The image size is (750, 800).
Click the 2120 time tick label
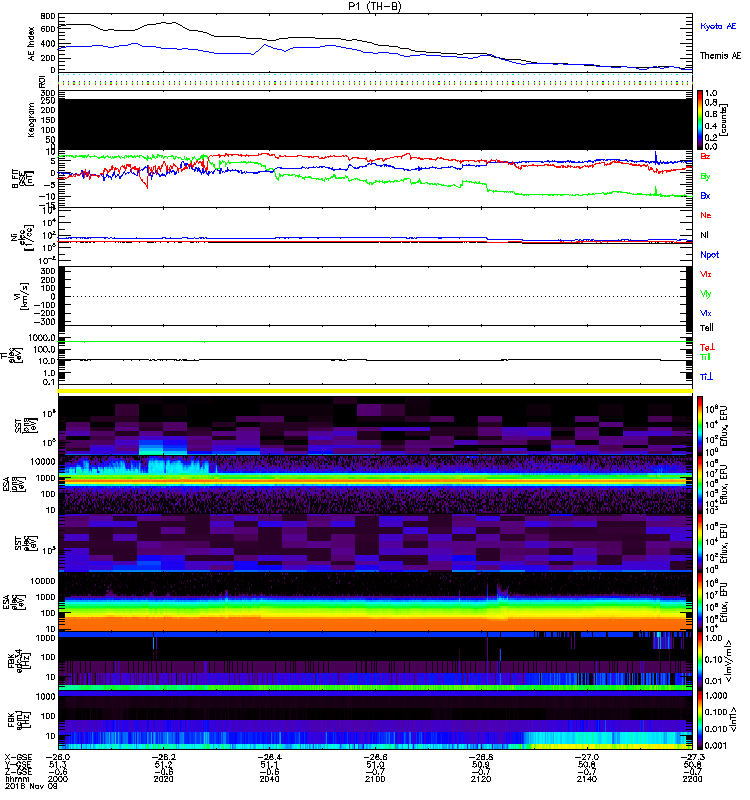pyautogui.click(x=481, y=779)
